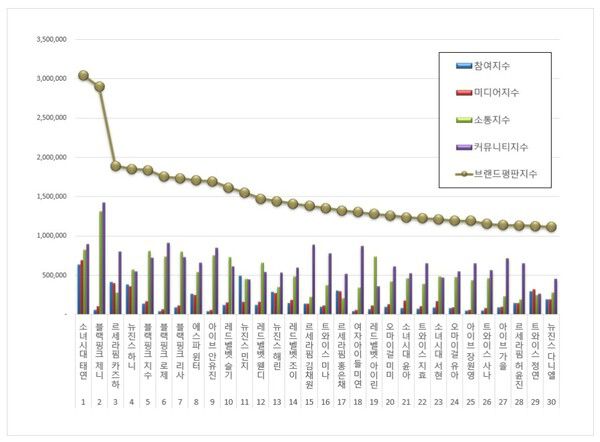This screenshot has height=442, width=600.
Task: Click the blue bar for rank 1
Action: click(x=79, y=290)
